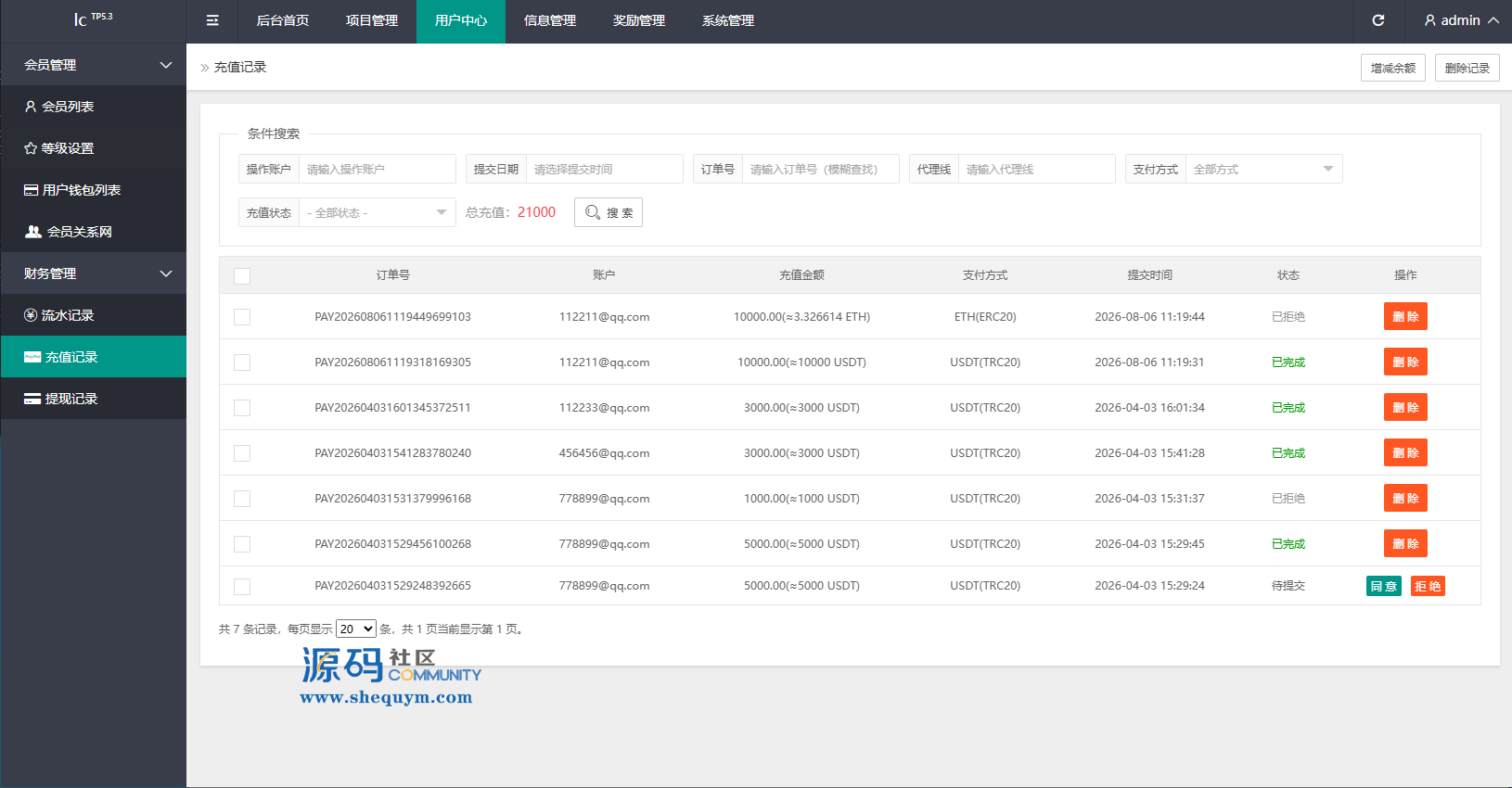The width and height of the screenshot is (1512, 788).
Task: Open the 项目管理 top menu
Action: click(x=372, y=21)
